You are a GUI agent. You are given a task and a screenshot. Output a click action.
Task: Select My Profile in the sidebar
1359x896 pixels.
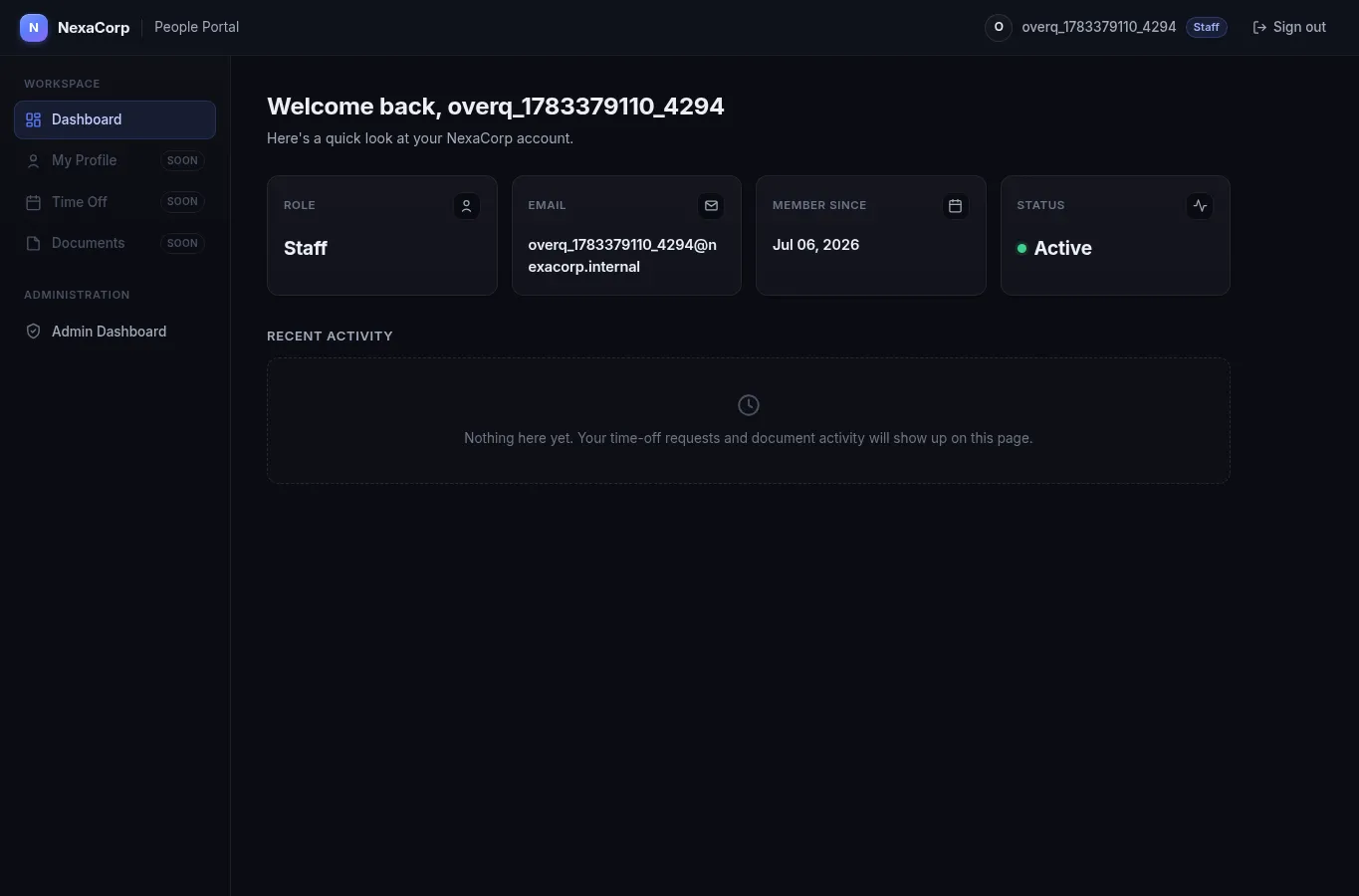pos(114,160)
